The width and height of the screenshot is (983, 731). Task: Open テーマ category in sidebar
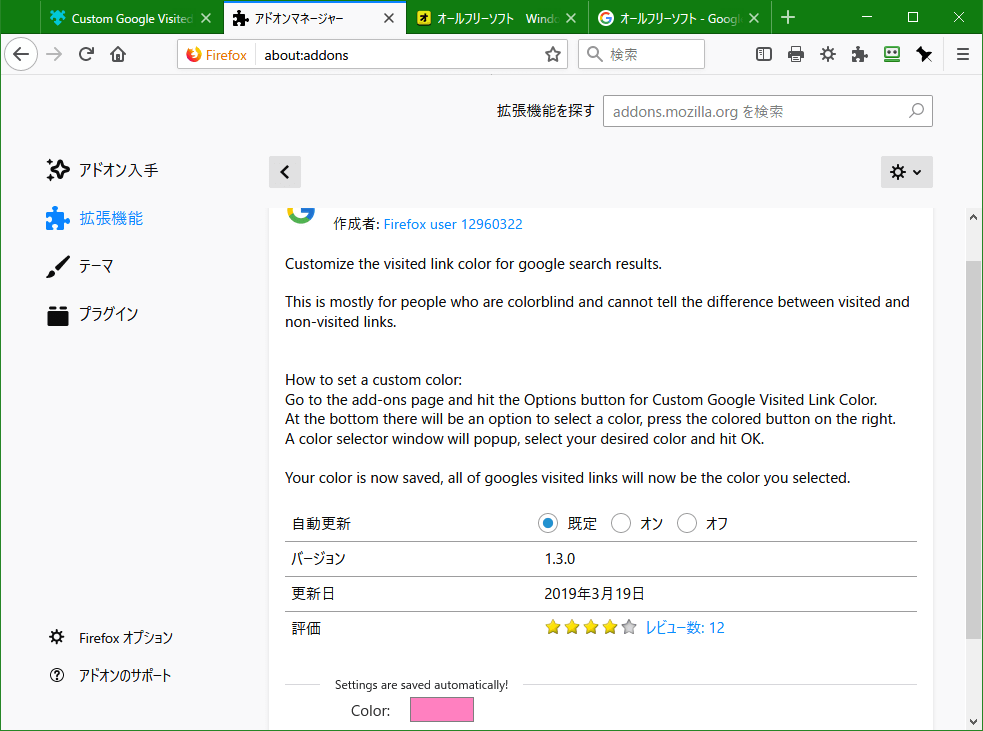click(x=80, y=266)
